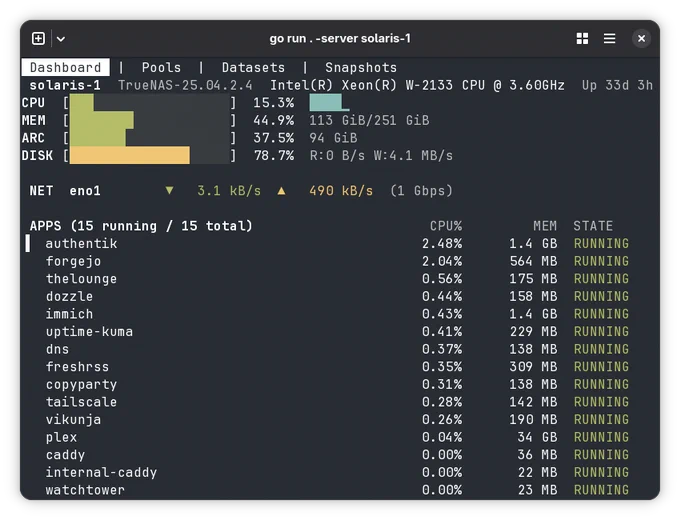Click the window title go run . -server solaris-1
680x520 pixels.
(x=340, y=39)
